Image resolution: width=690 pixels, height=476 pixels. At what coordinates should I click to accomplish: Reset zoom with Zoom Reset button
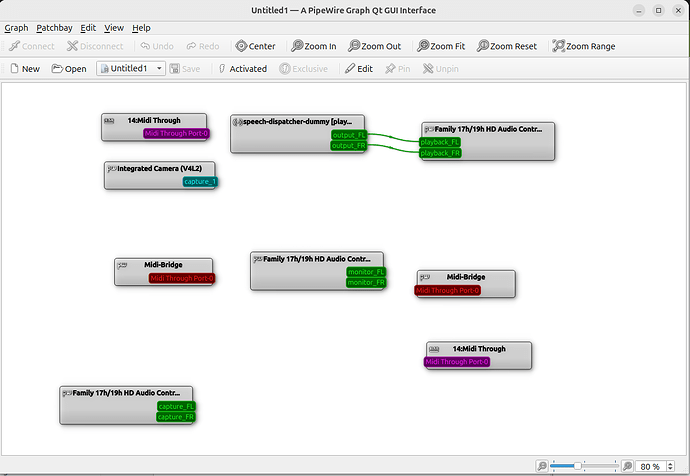click(507, 46)
